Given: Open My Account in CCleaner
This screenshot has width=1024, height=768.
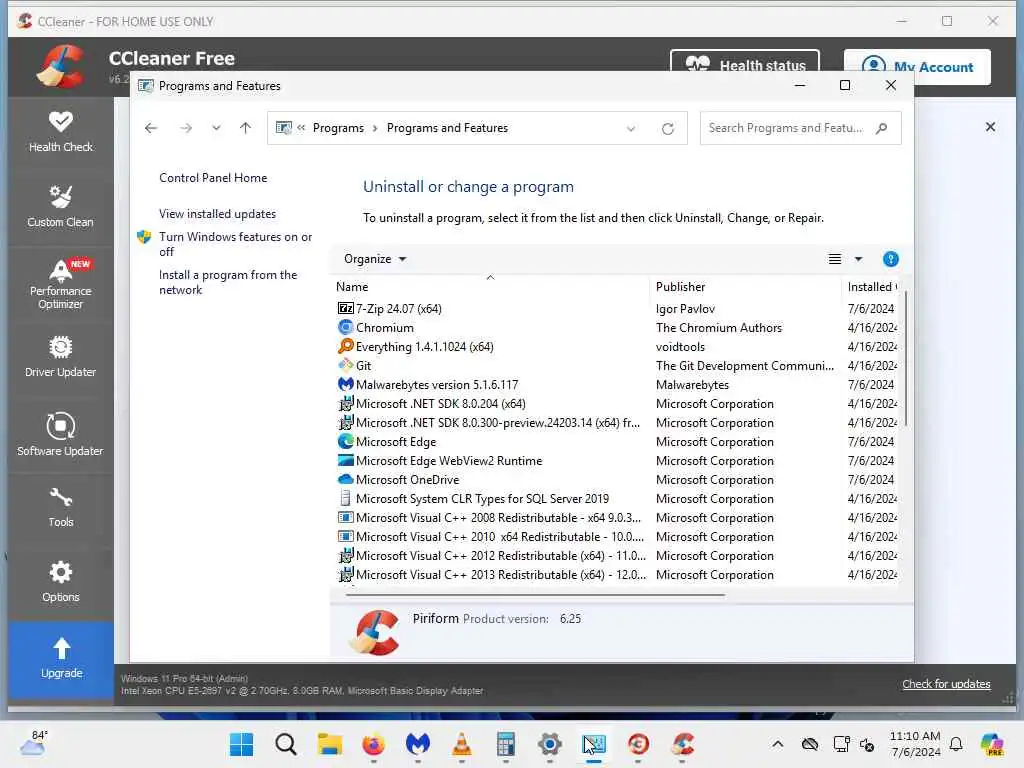Looking at the screenshot, I should pyautogui.click(x=917, y=67).
